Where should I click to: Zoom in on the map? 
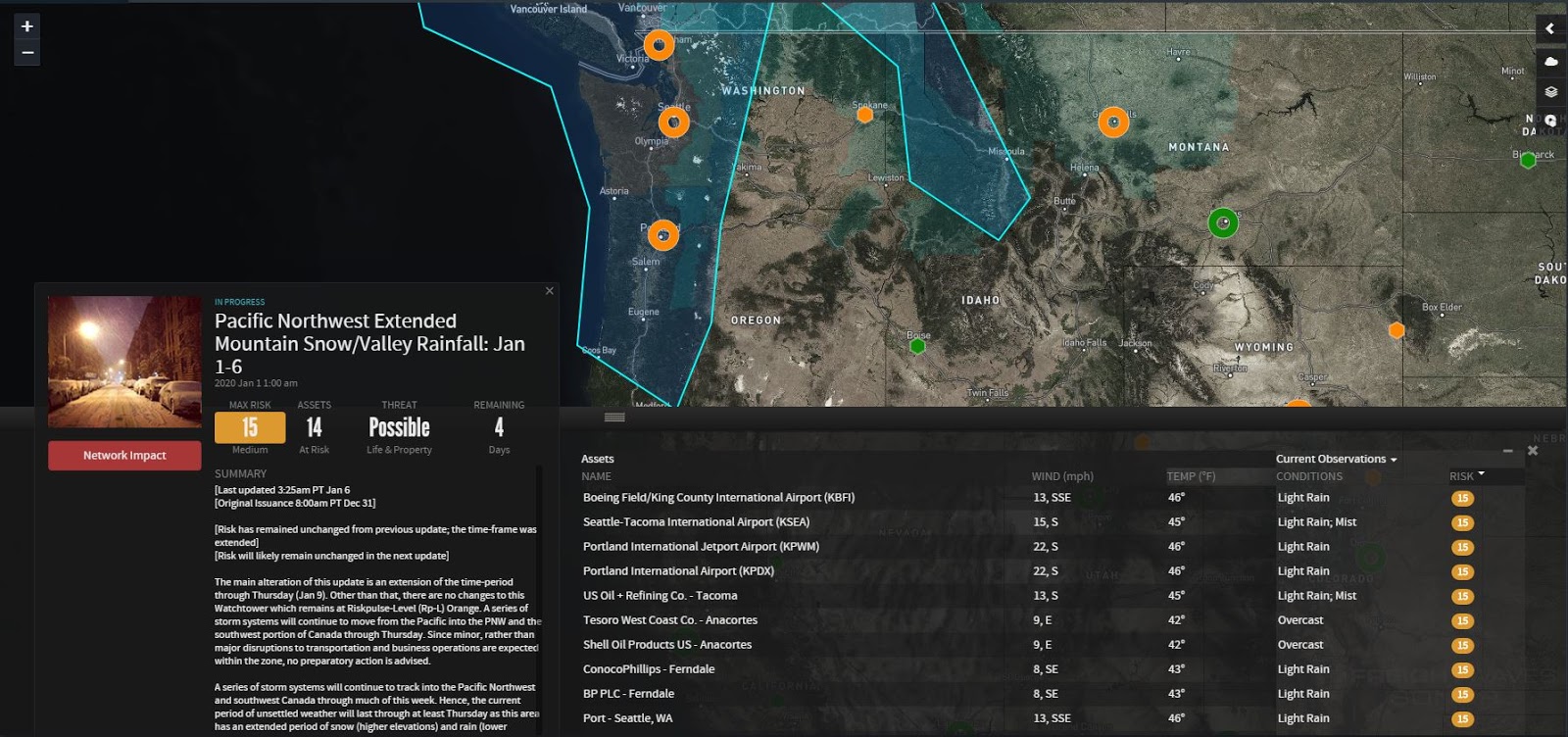27,26
